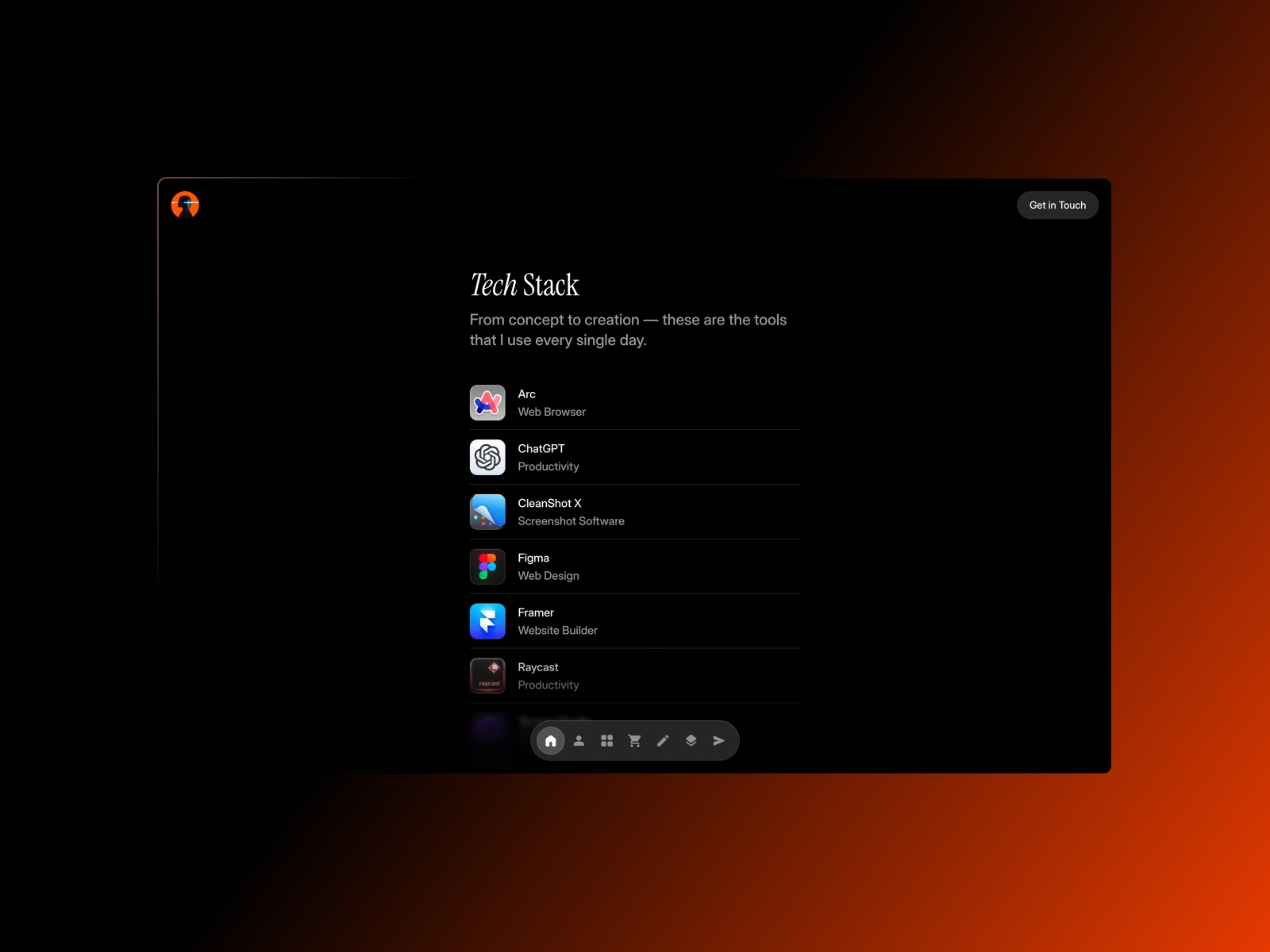Click the Raycast app icon

pyautogui.click(x=487, y=676)
